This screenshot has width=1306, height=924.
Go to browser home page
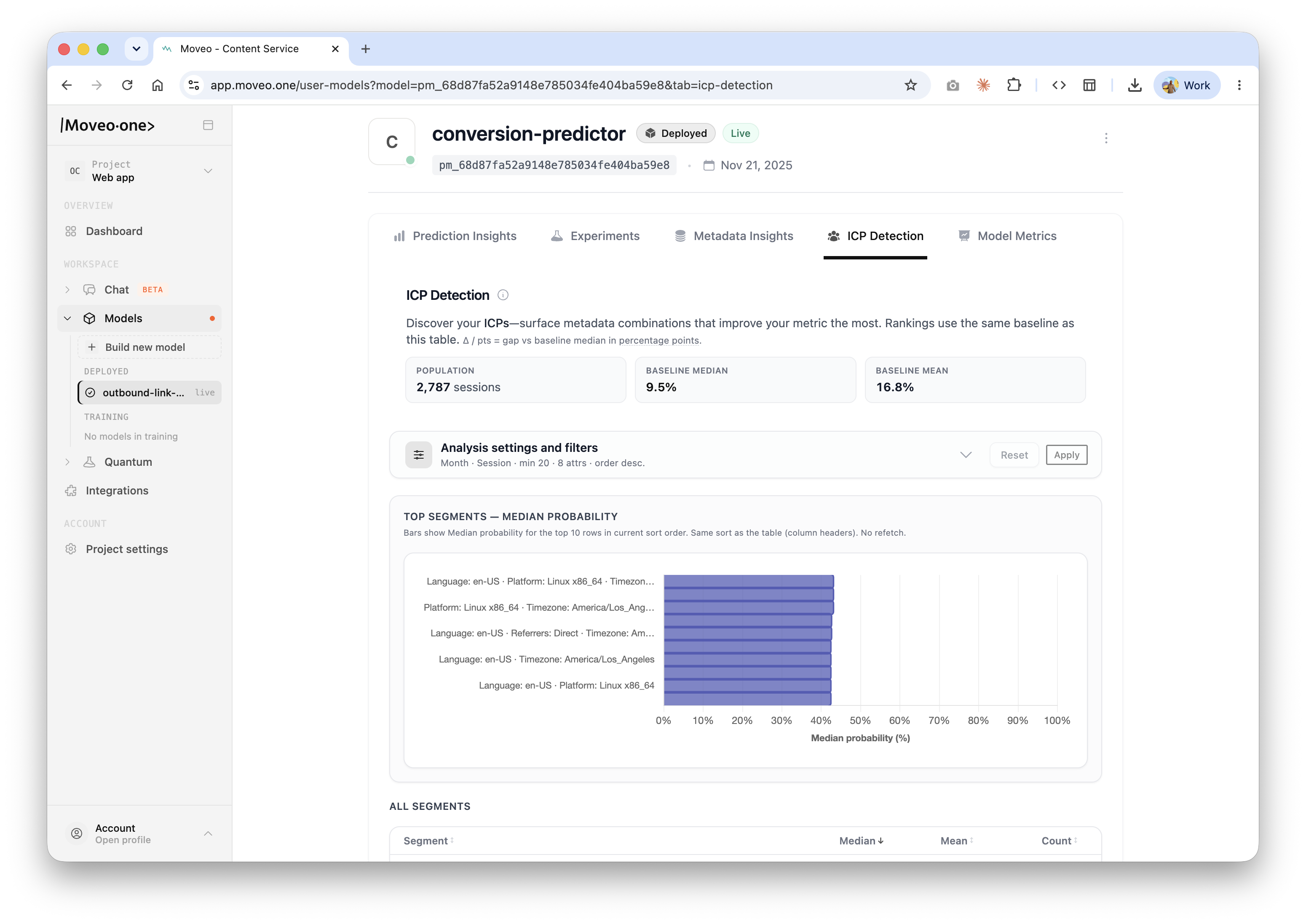(x=158, y=85)
